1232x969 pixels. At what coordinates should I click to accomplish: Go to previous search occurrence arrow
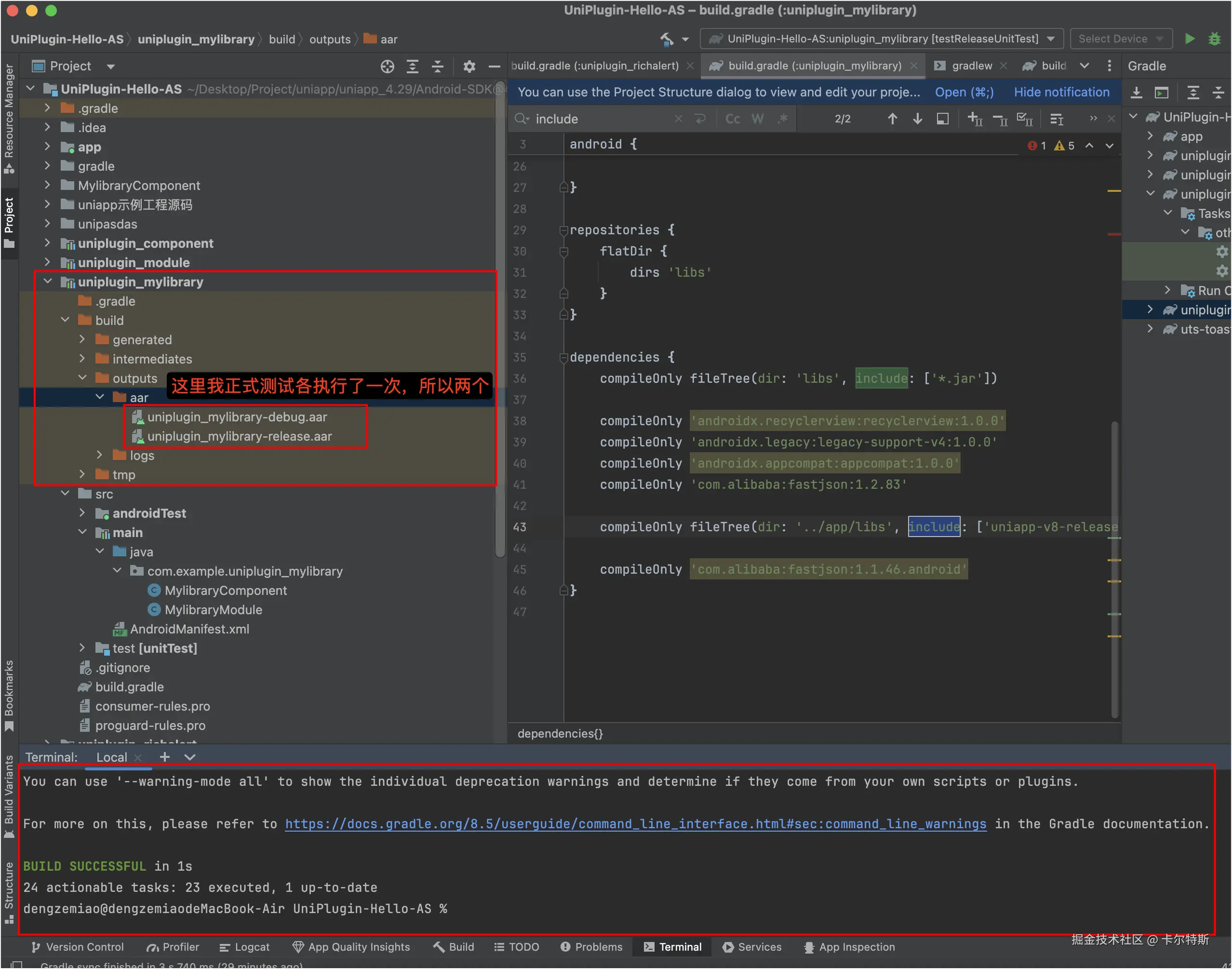pyautogui.click(x=892, y=119)
